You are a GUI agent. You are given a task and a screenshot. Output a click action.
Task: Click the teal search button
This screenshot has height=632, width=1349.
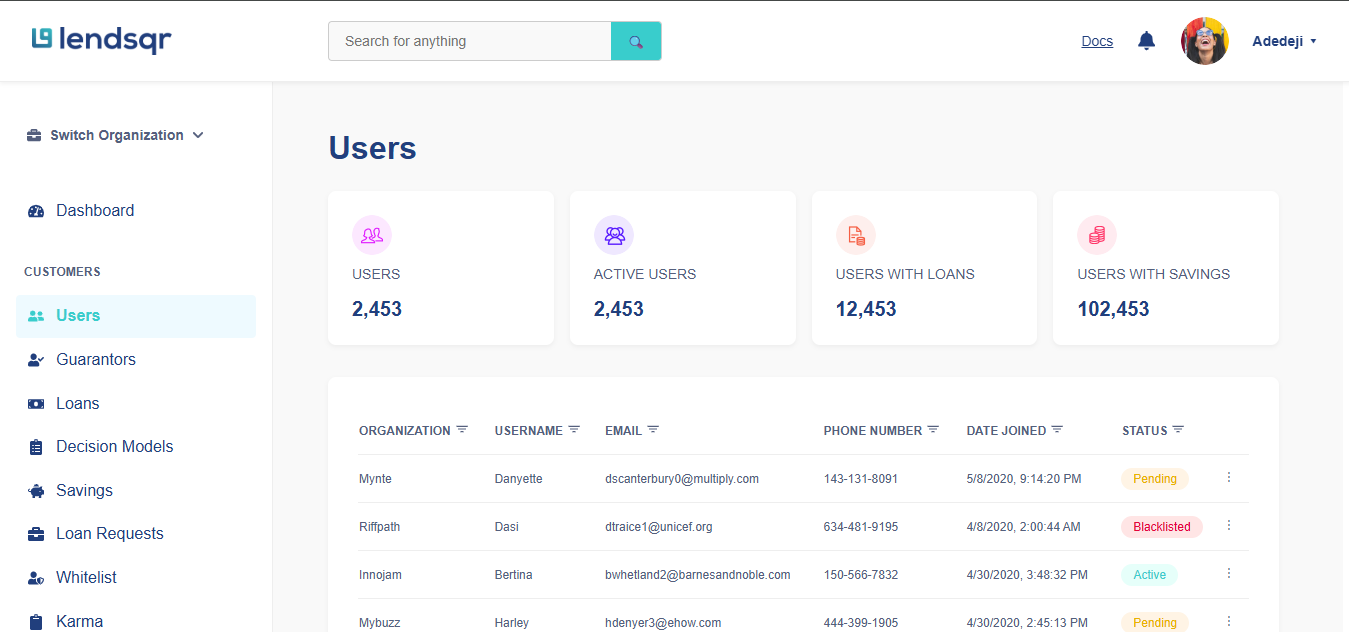636,41
